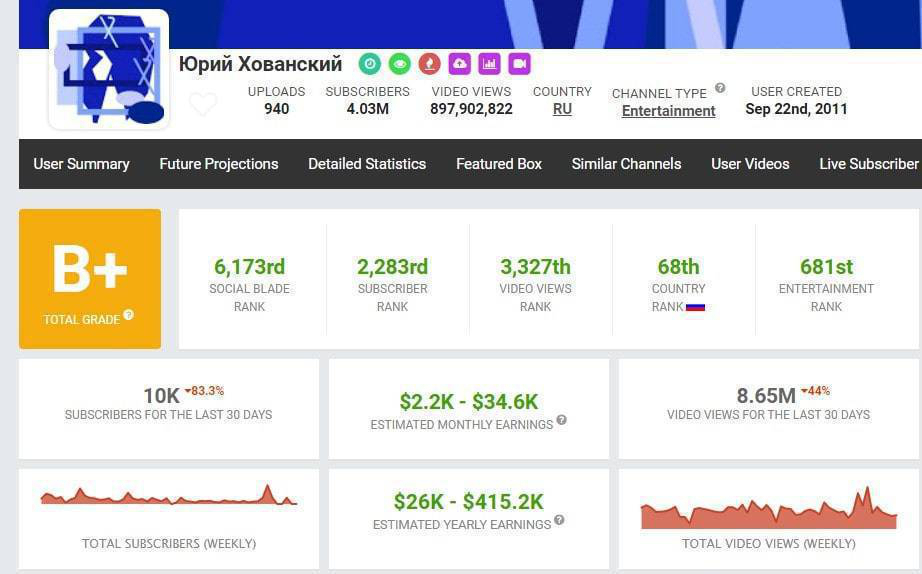Go to the Similar Channels tab
This screenshot has height=574, width=922.
[x=626, y=164]
